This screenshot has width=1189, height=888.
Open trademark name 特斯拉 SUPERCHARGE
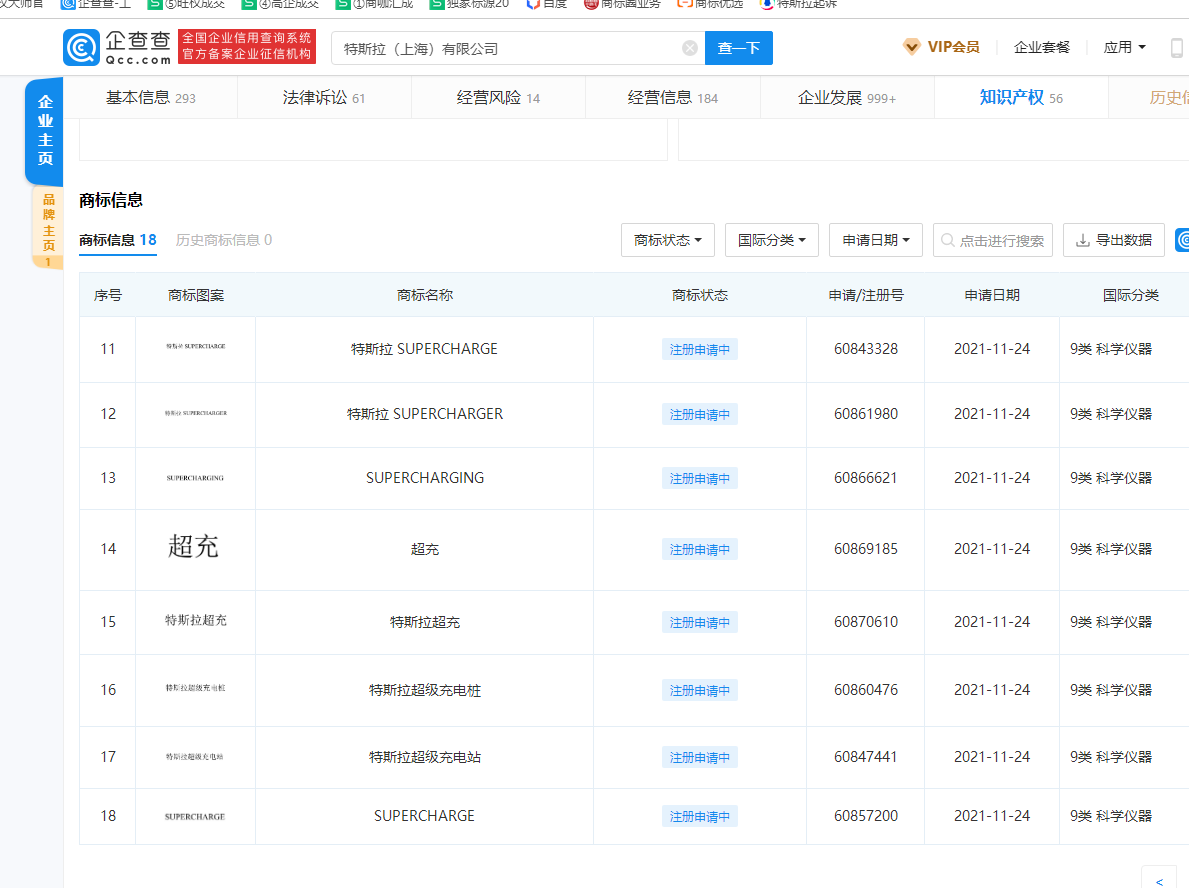coord(425,349)
